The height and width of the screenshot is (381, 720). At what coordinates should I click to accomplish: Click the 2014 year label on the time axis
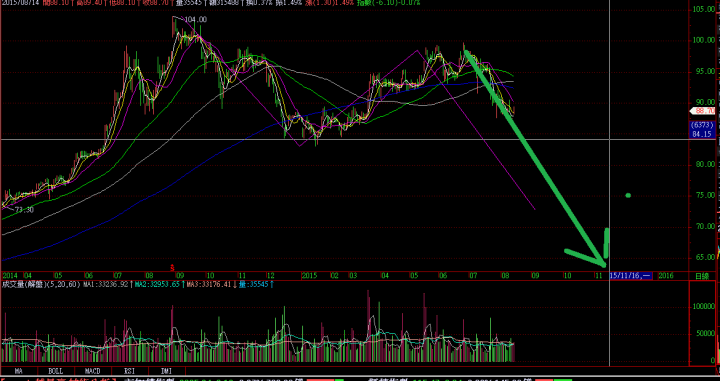[9, 276]
